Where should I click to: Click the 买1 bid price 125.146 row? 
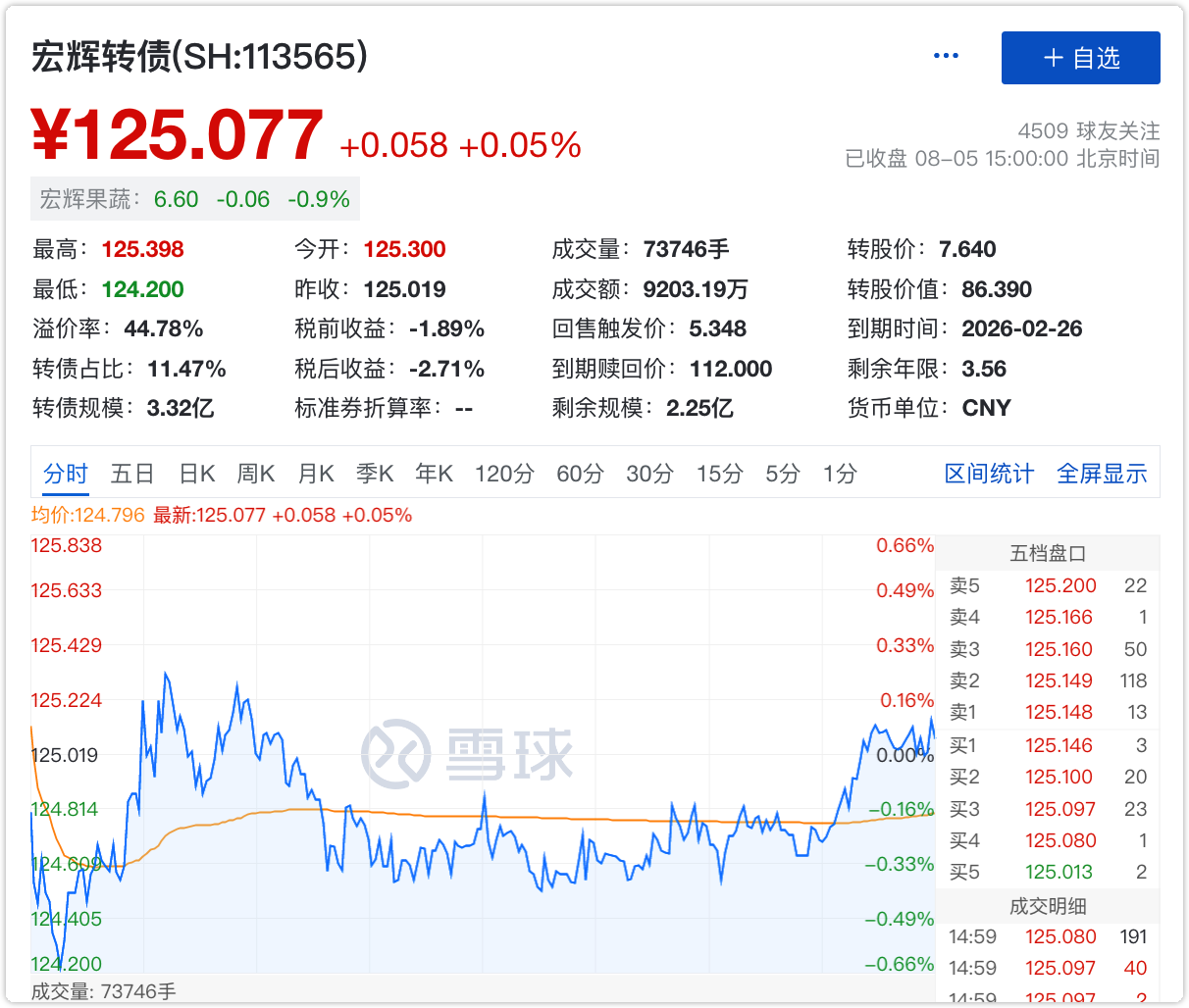(x=1048, y=745)
